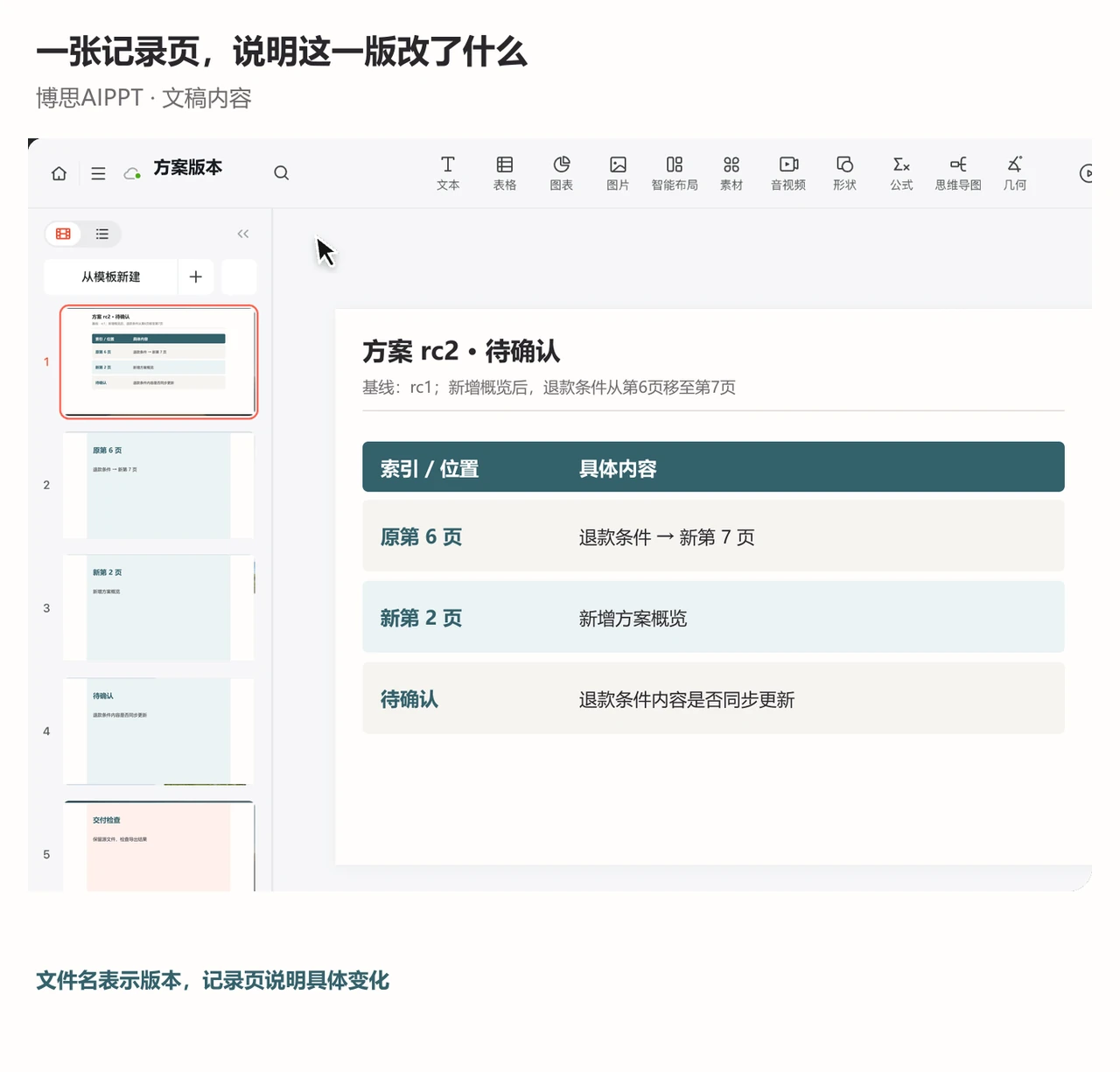Select slide 1 thumbnail 方案 rc2
1120x1072 pixels.
[x=158, y=361]
